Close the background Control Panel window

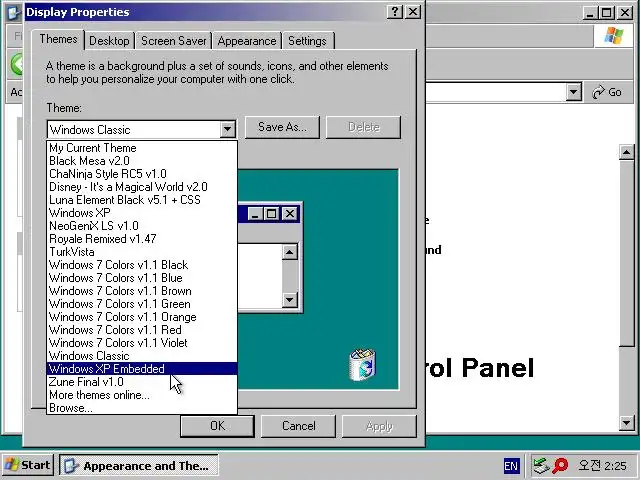pos(625,13)
